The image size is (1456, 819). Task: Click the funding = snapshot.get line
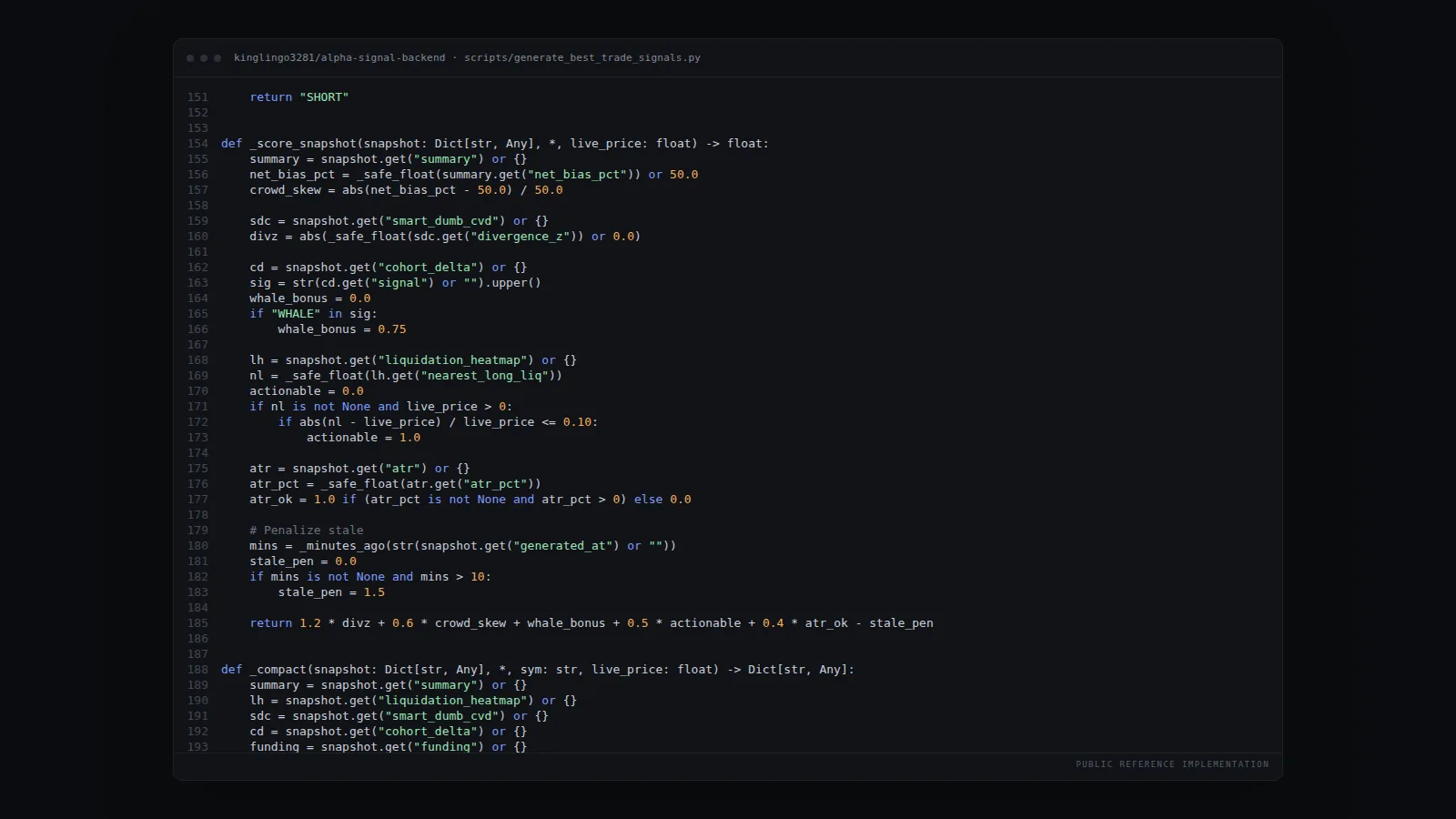389,747
